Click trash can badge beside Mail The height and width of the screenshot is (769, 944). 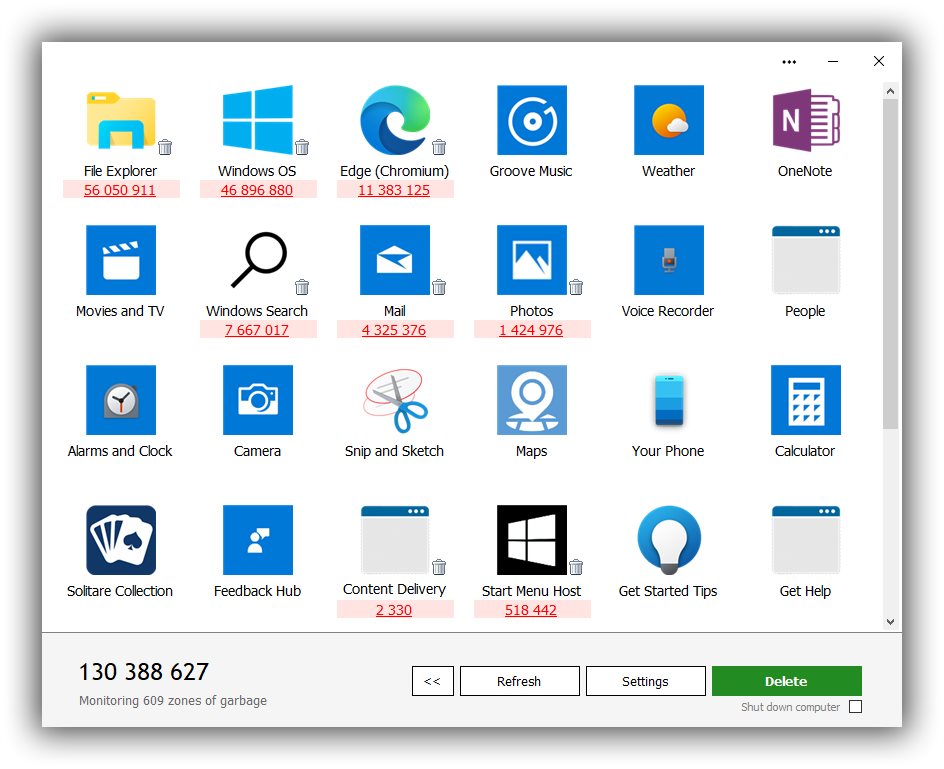pos(439,287)
